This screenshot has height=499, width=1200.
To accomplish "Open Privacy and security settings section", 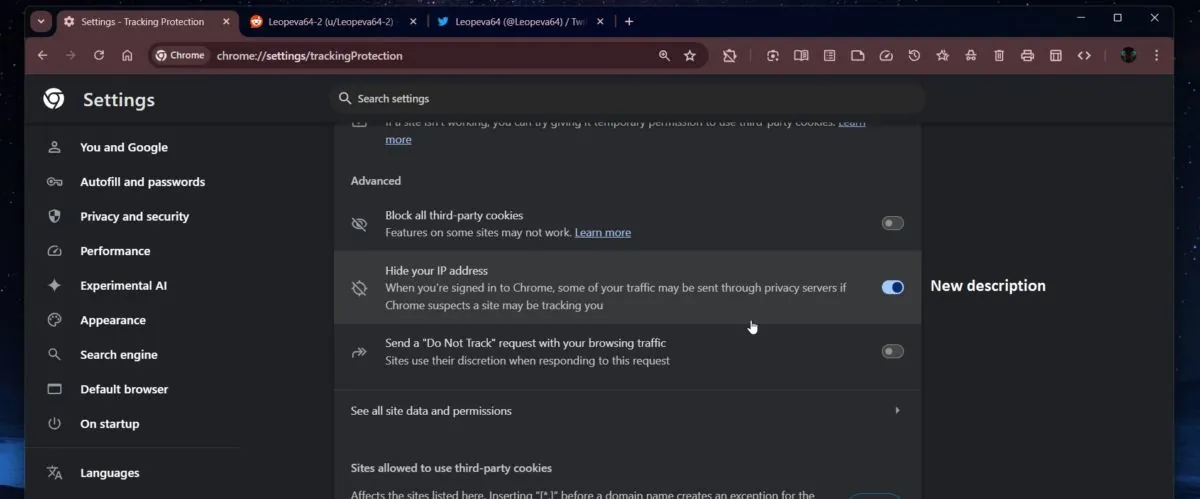I will click(134, 216).
